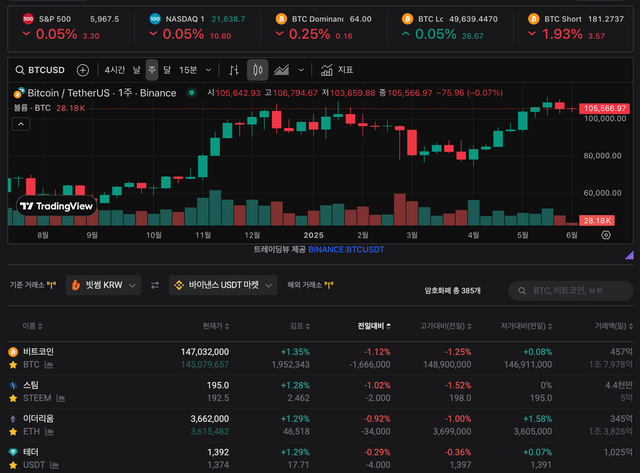Sort the table by 이름 column

pos(32,326)
